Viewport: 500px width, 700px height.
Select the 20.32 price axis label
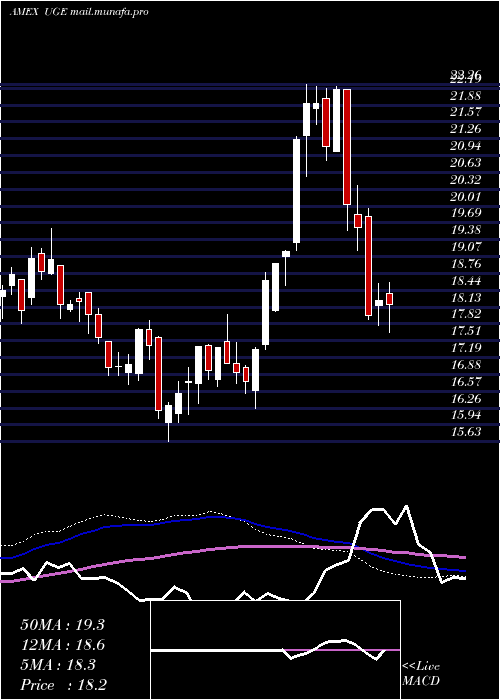pos(466,180)
